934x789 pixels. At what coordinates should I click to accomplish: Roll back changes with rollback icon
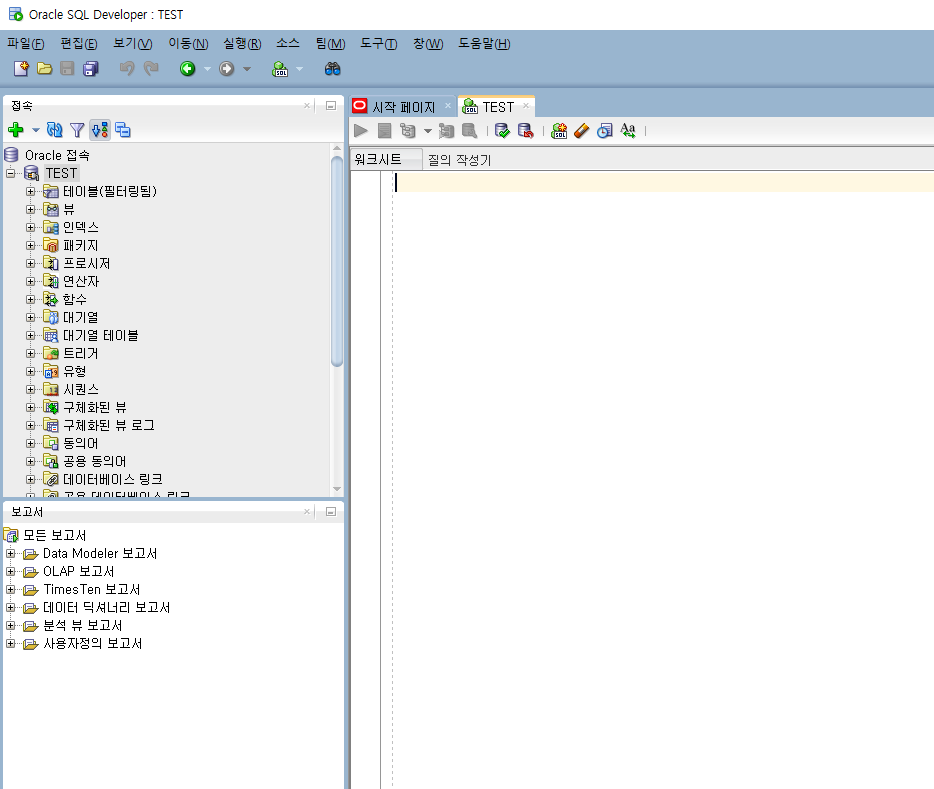(525, 130)
